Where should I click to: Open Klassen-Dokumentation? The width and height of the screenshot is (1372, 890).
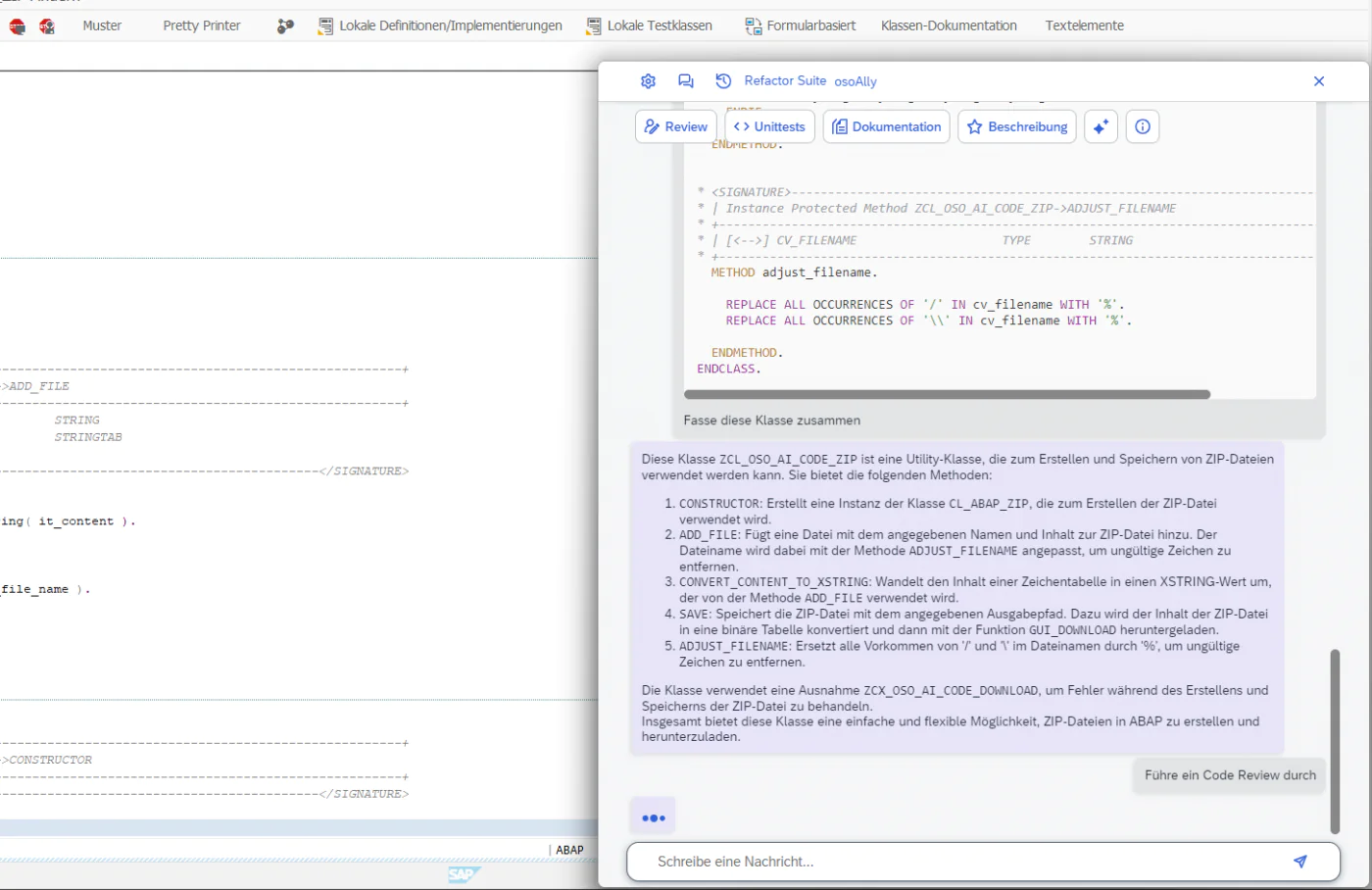point(949,25)
